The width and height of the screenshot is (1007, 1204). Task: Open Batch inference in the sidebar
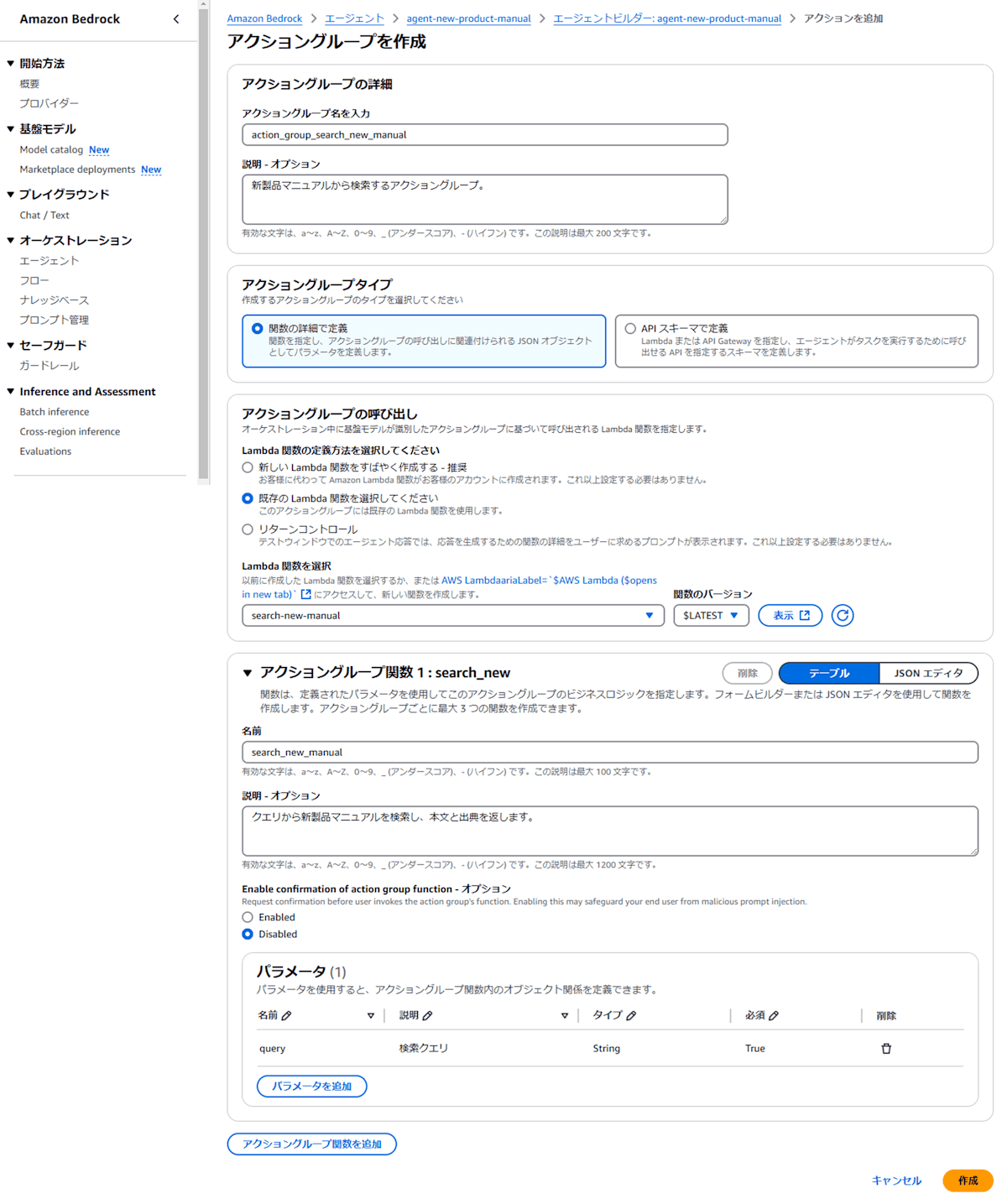[55, 412]
